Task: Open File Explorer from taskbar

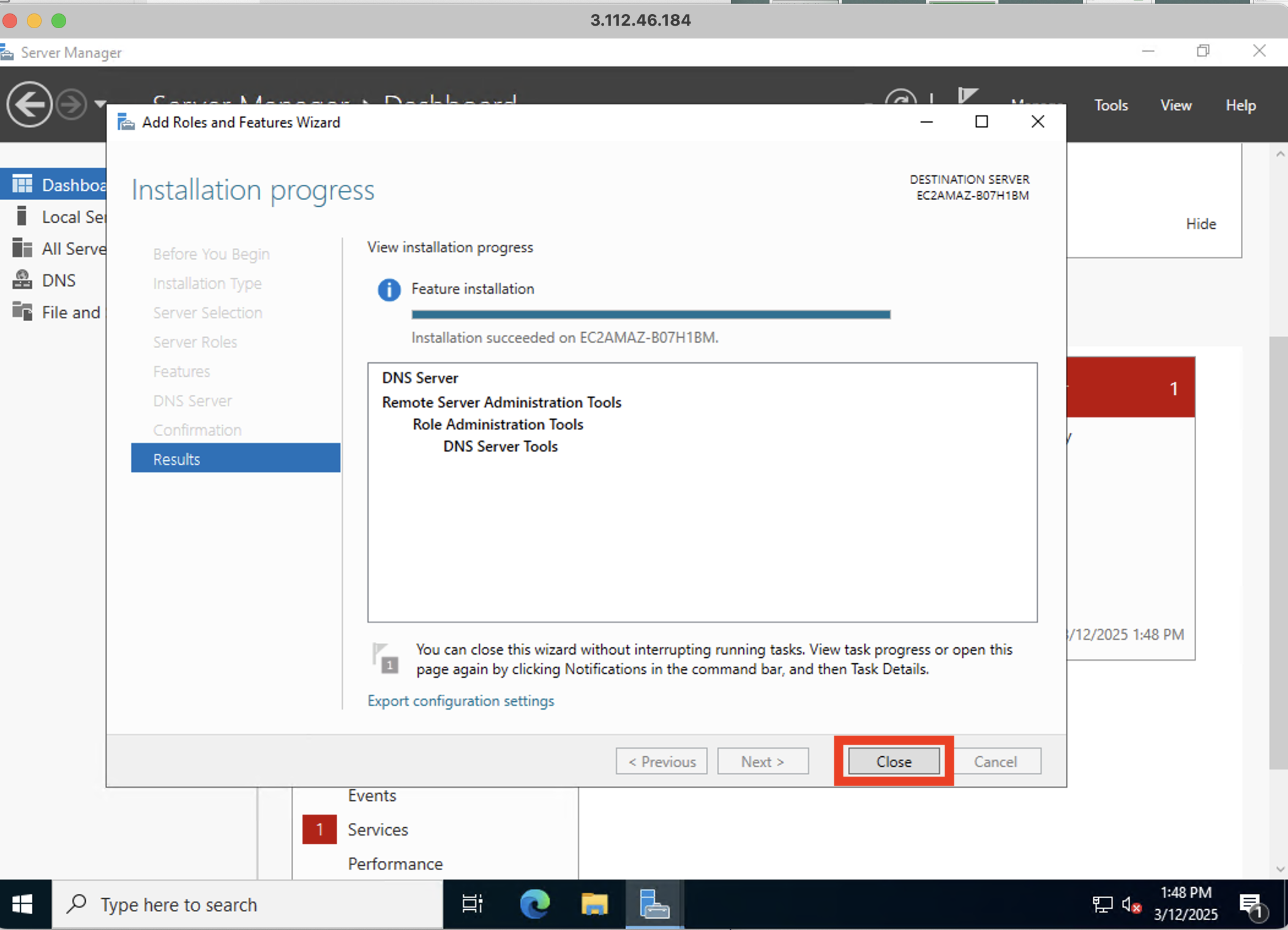Action: point(594,904)
